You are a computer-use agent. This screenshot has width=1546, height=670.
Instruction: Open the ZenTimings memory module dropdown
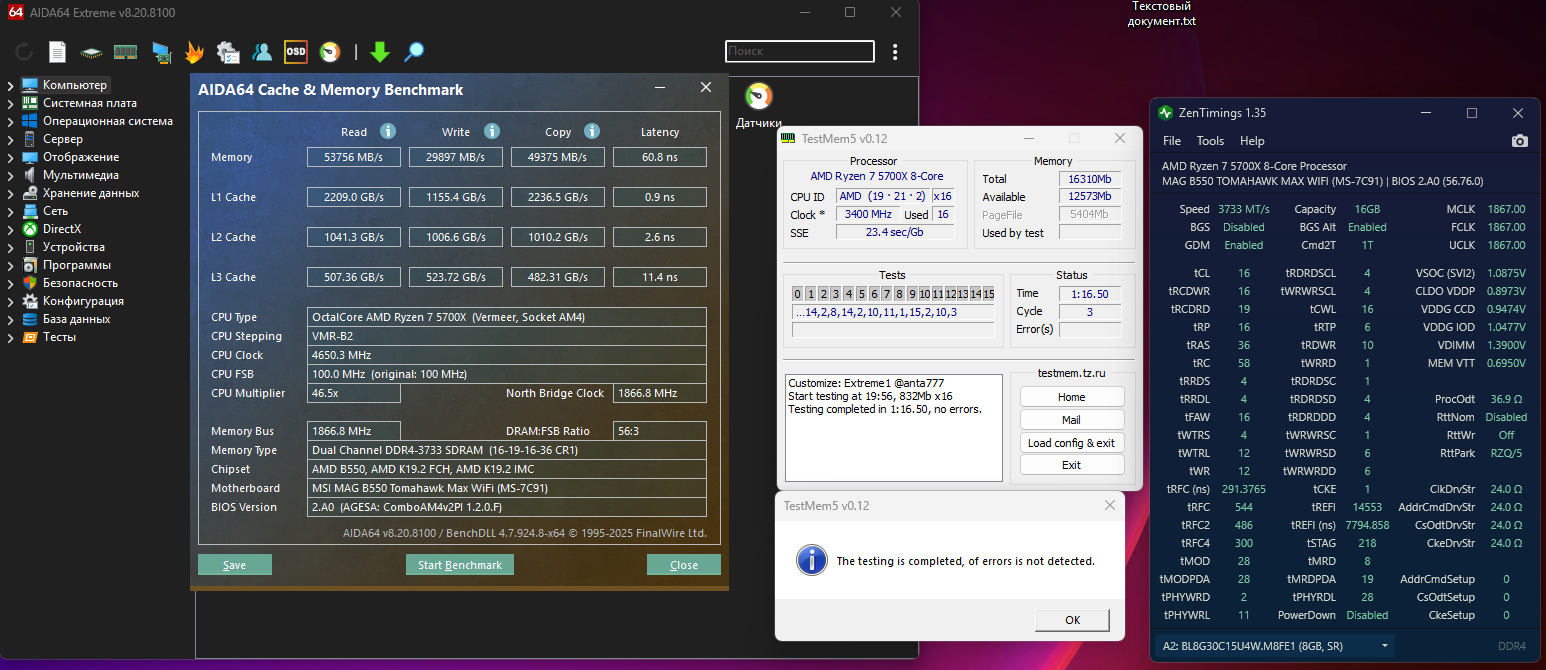click(1274, 646)
